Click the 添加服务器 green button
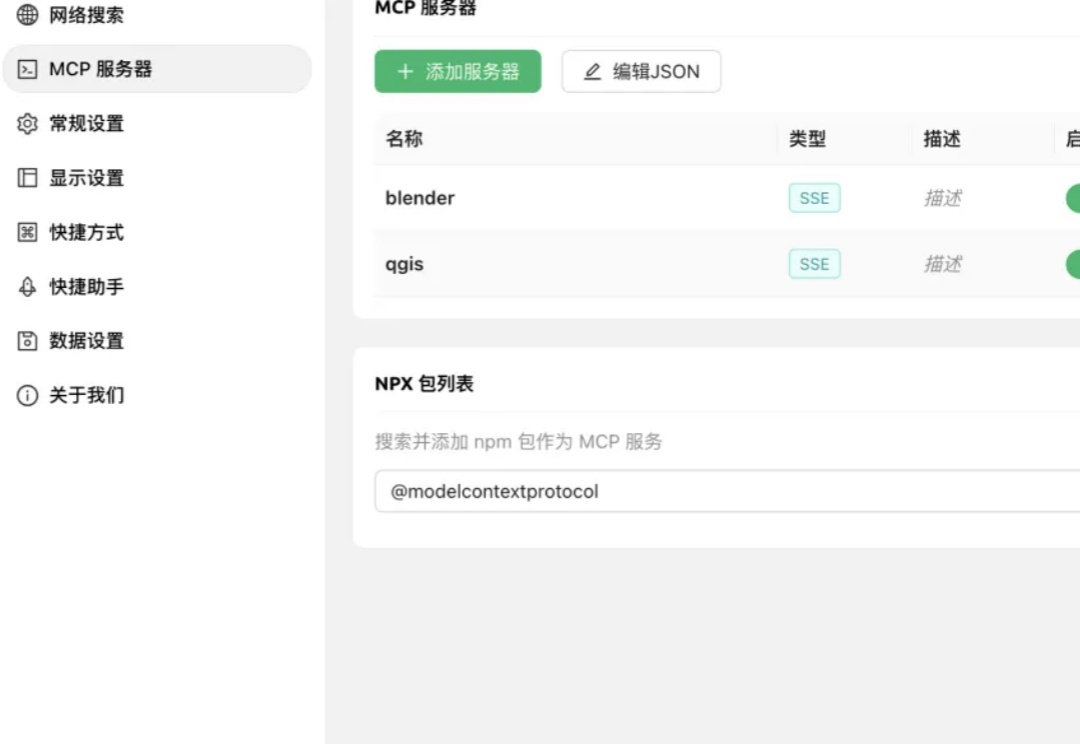The image size is (1080, 744). point(458,71)
